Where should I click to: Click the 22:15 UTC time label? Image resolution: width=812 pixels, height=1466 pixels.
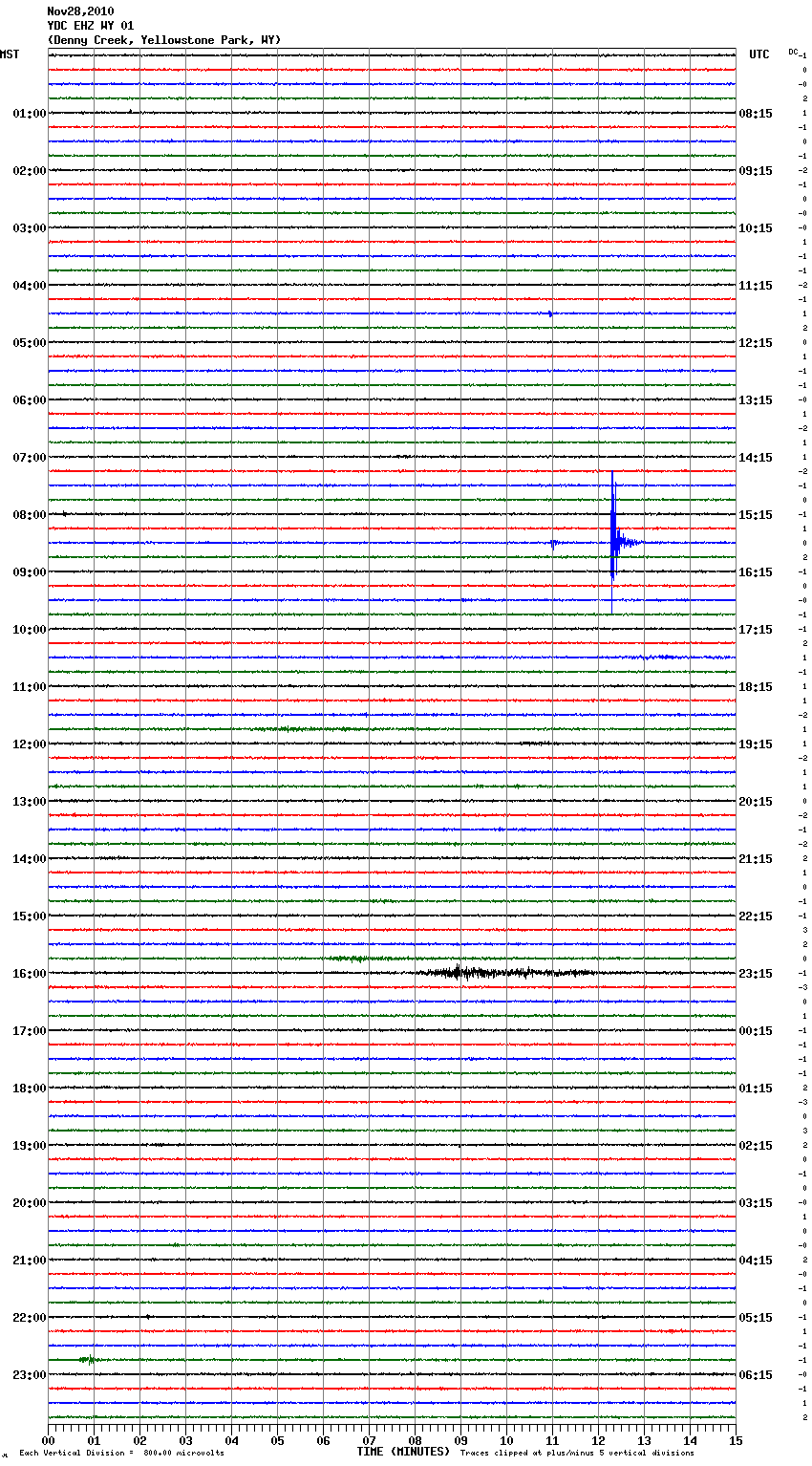[756, 916]
